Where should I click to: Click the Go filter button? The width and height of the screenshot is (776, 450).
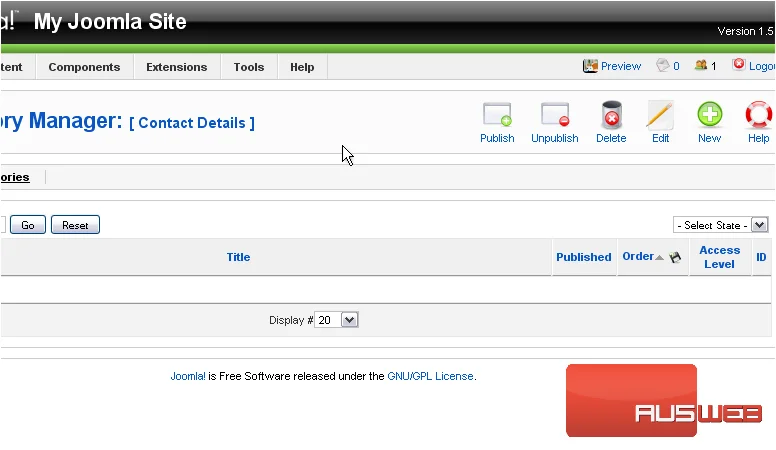coord(28,225)
